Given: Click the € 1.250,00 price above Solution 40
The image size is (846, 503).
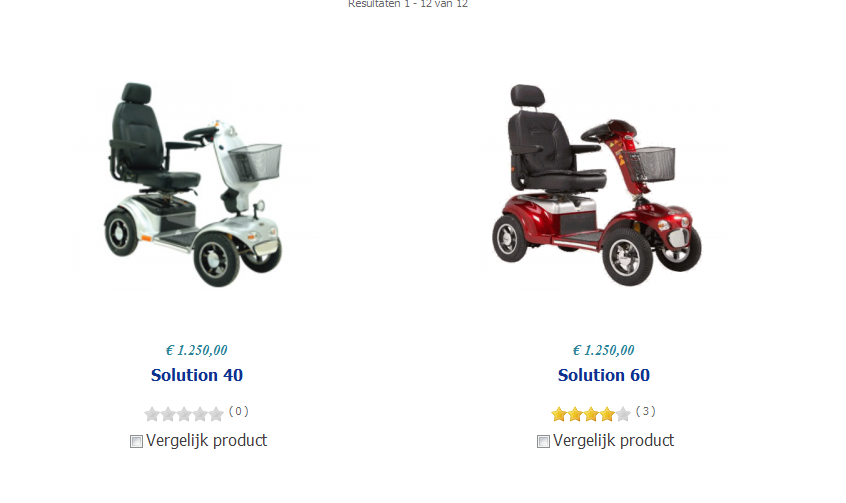Looking at the screenshot, I should 196,350.
